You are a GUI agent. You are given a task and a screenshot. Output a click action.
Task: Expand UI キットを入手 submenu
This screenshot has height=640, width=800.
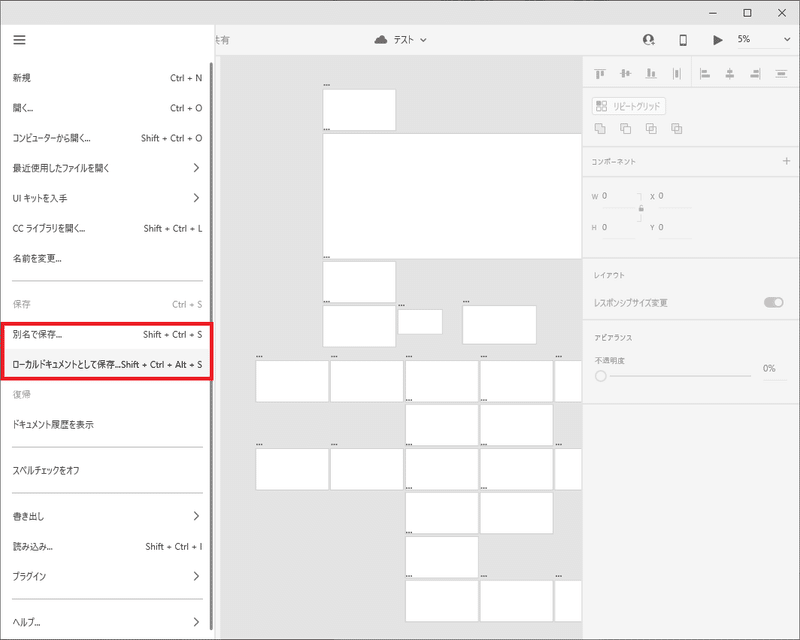tap(107, 198)
